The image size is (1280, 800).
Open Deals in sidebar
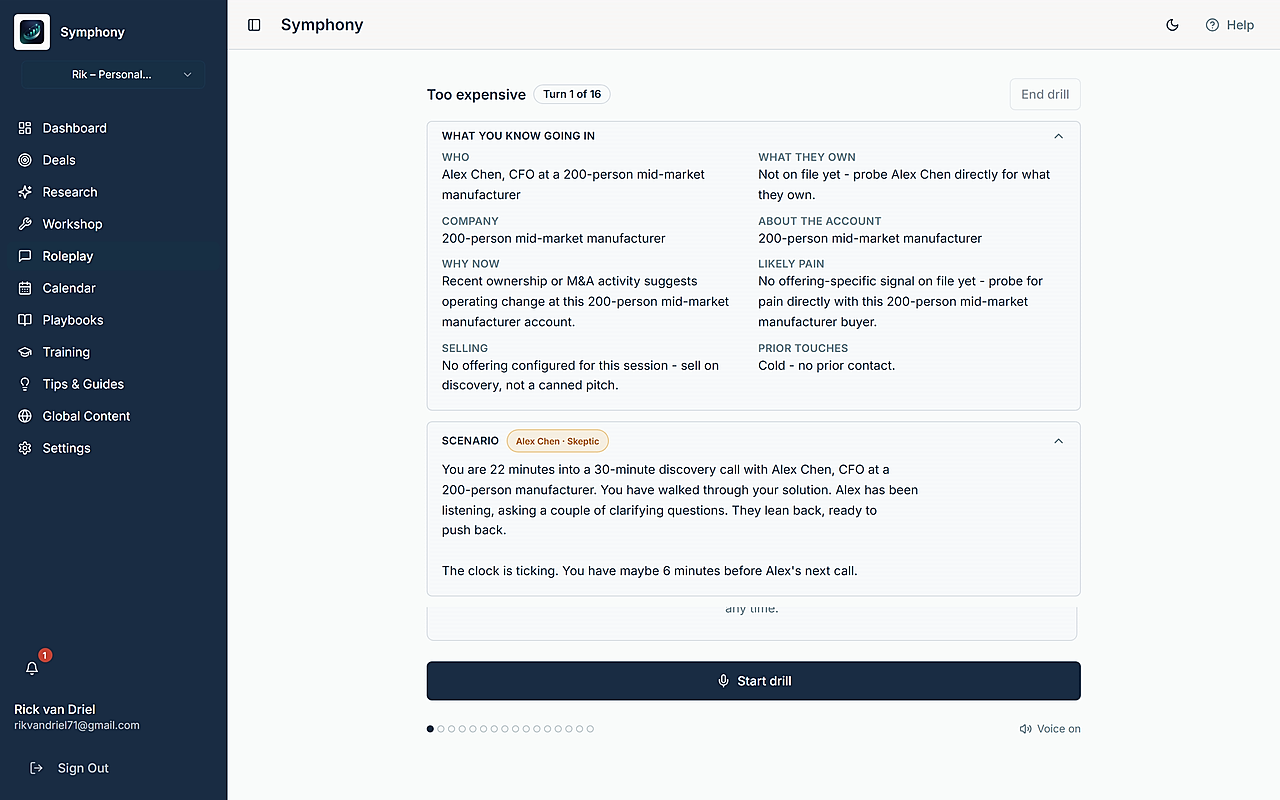114,160
